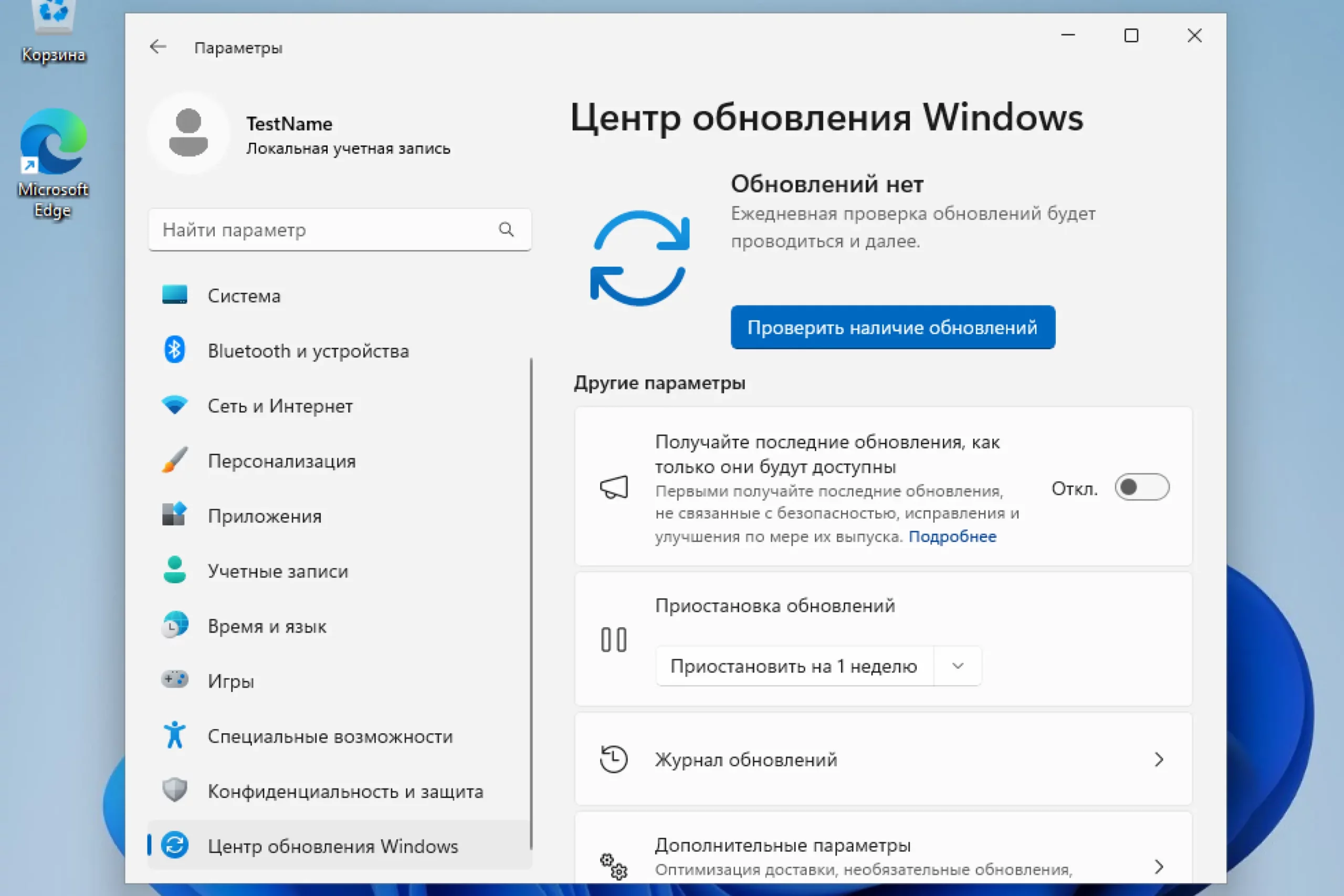Click the Wi-Fi network icon in sidebar
This screenshot has height=896, width=1344.
tap(174, 405)
